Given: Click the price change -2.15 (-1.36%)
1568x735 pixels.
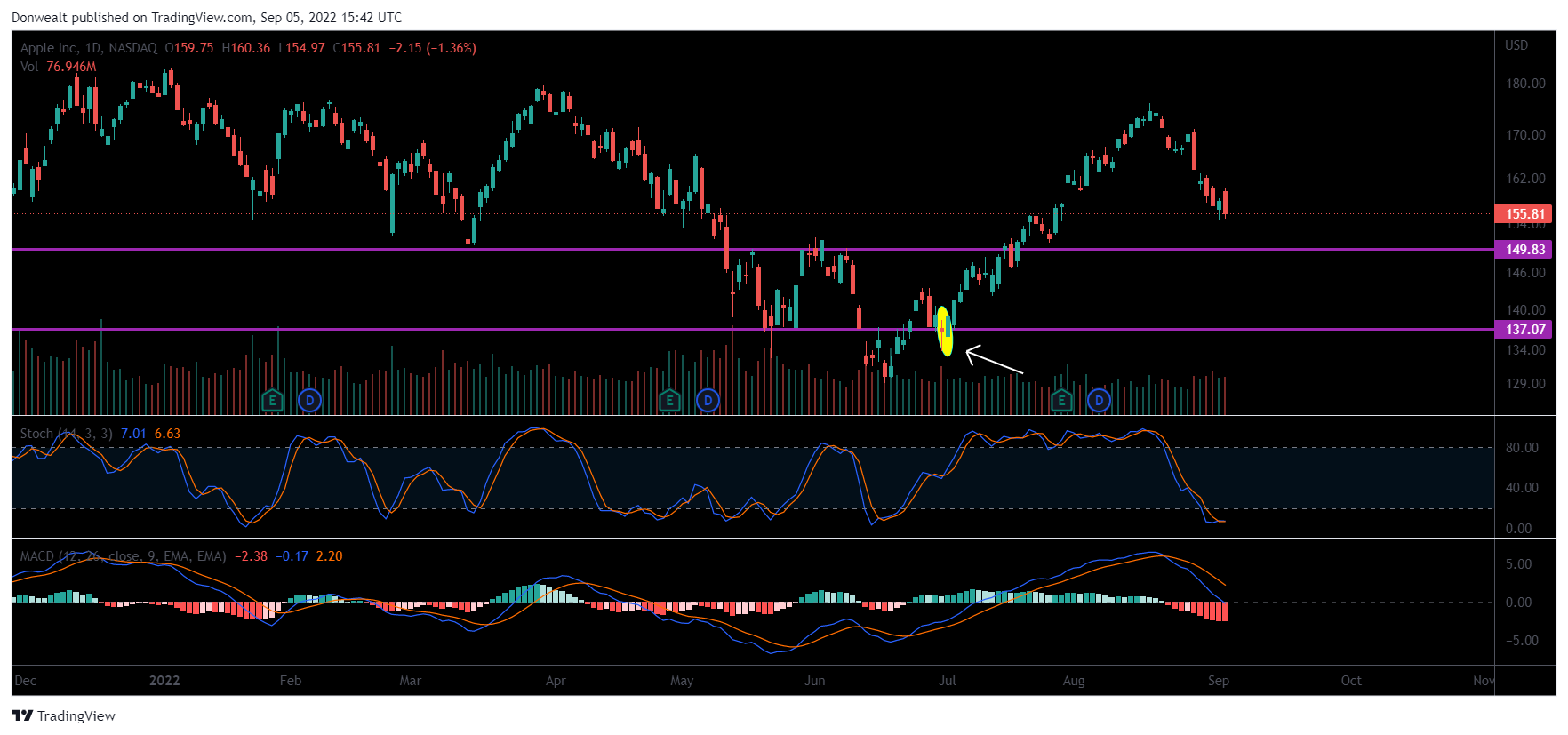Looking at the screenshot, I should (x=433, y=48).
